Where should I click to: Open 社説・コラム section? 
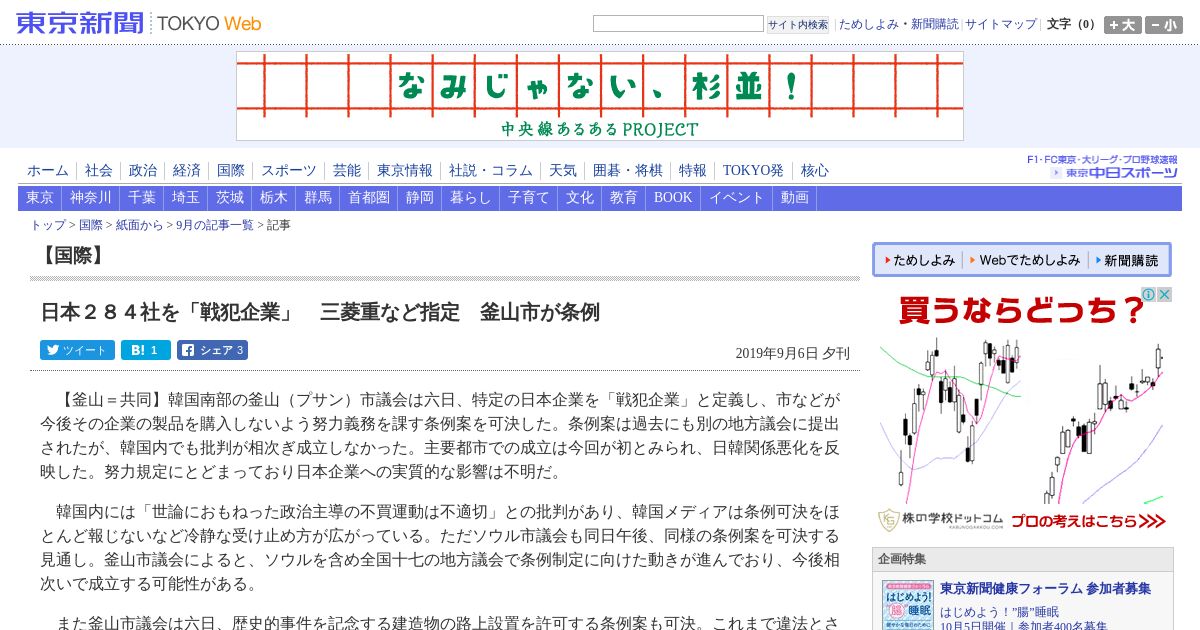pyautogui.click(x=491, y=170)
